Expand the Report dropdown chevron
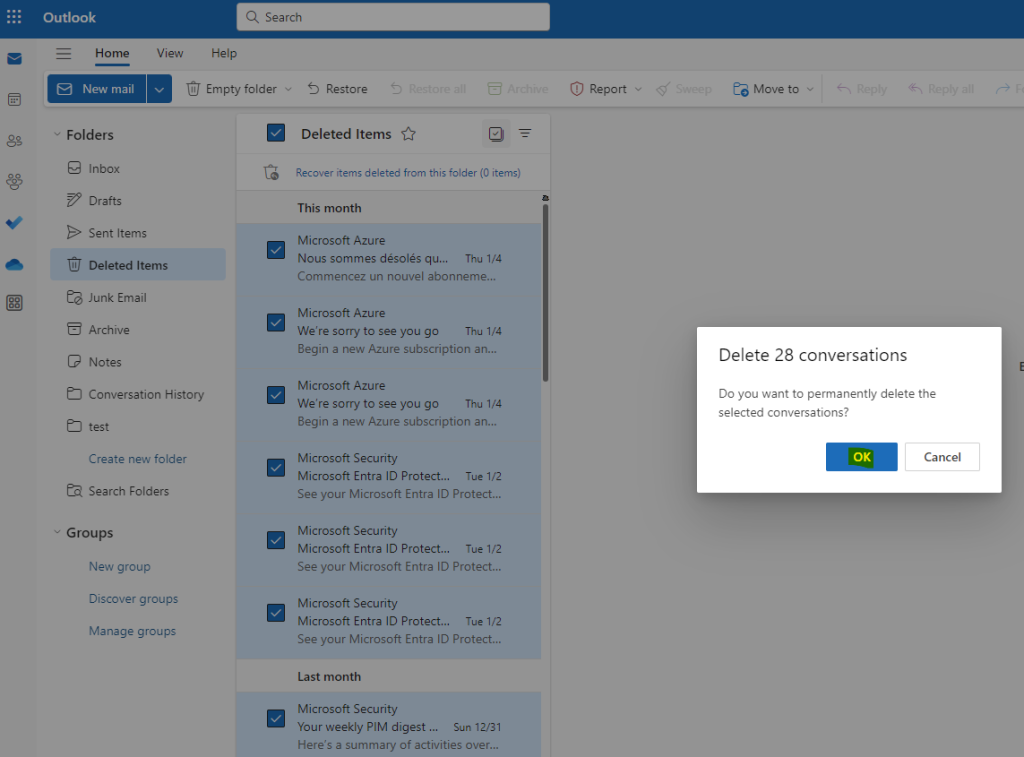 tap(638, 89)
